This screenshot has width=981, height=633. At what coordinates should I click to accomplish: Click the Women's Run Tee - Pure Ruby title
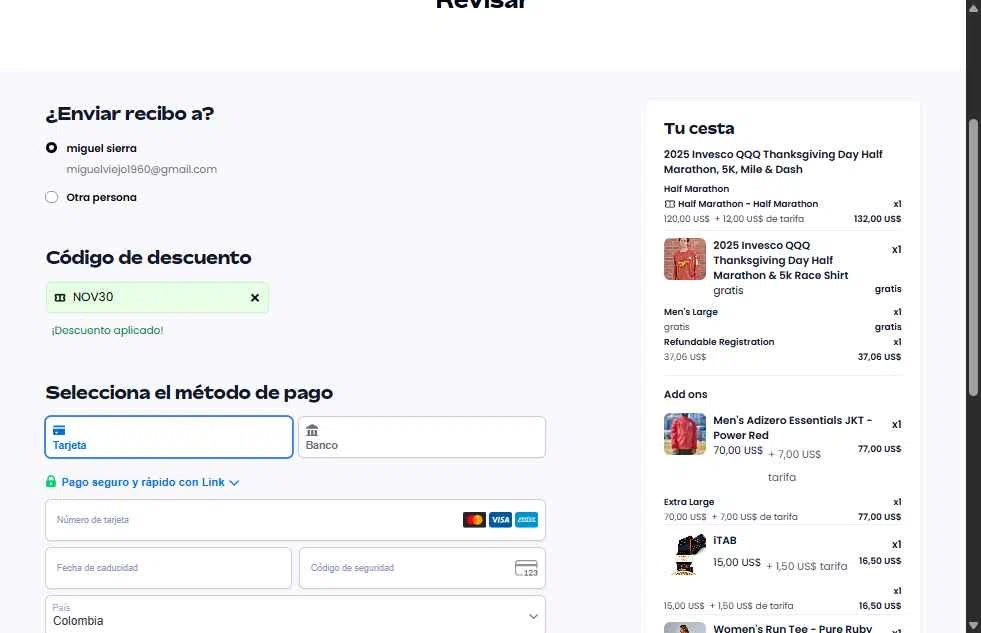(793, 628)
